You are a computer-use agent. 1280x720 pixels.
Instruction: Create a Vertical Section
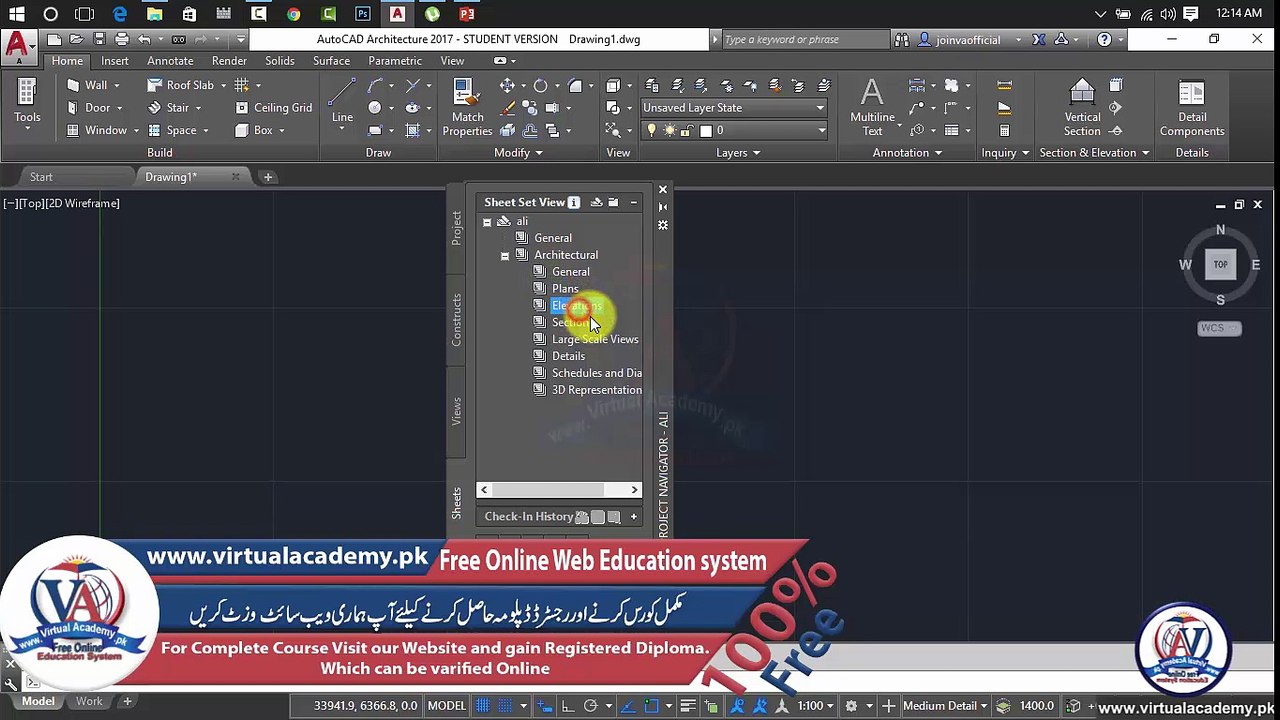1082,108
